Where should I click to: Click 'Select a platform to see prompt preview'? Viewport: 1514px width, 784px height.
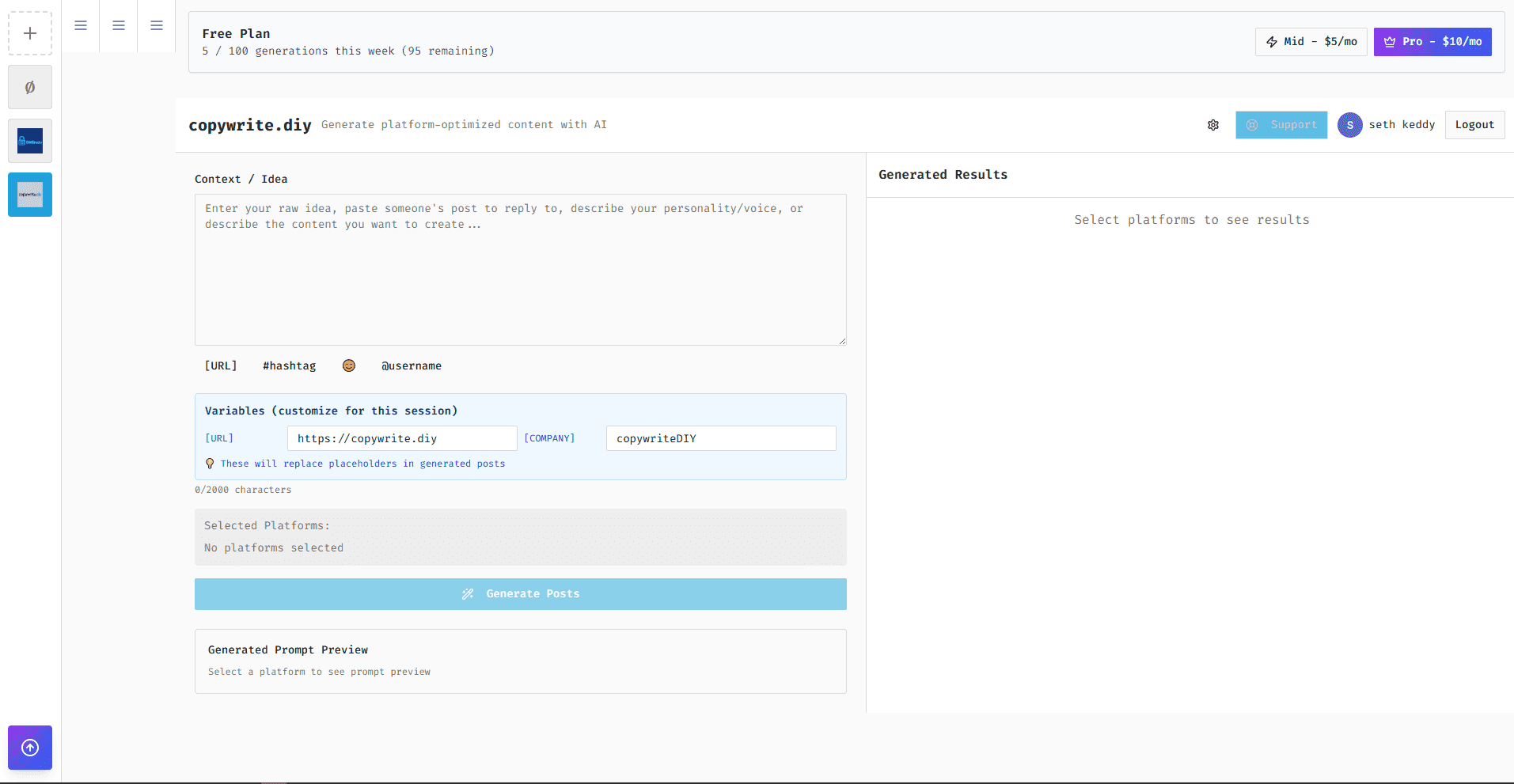pyautogui.click(x=319, y=672)
